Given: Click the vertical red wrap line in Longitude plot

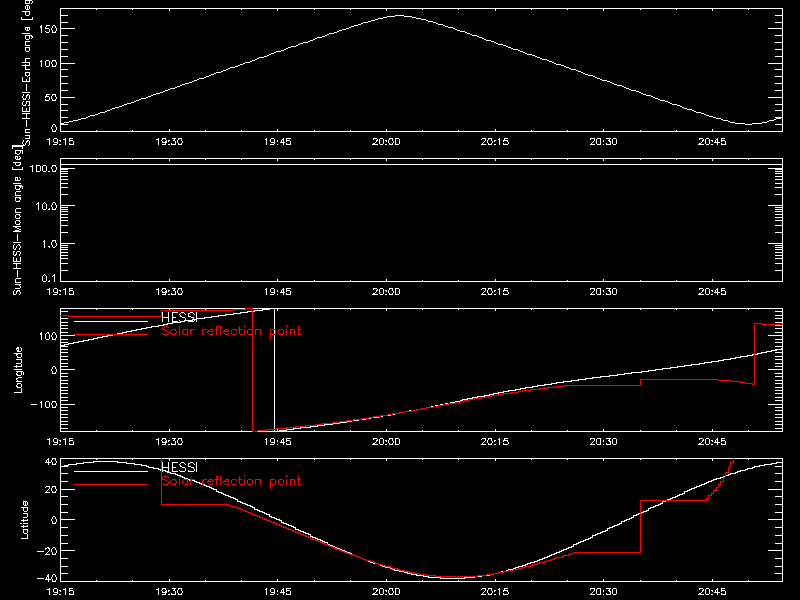Looking at the screenshot, I should (253, 370).
